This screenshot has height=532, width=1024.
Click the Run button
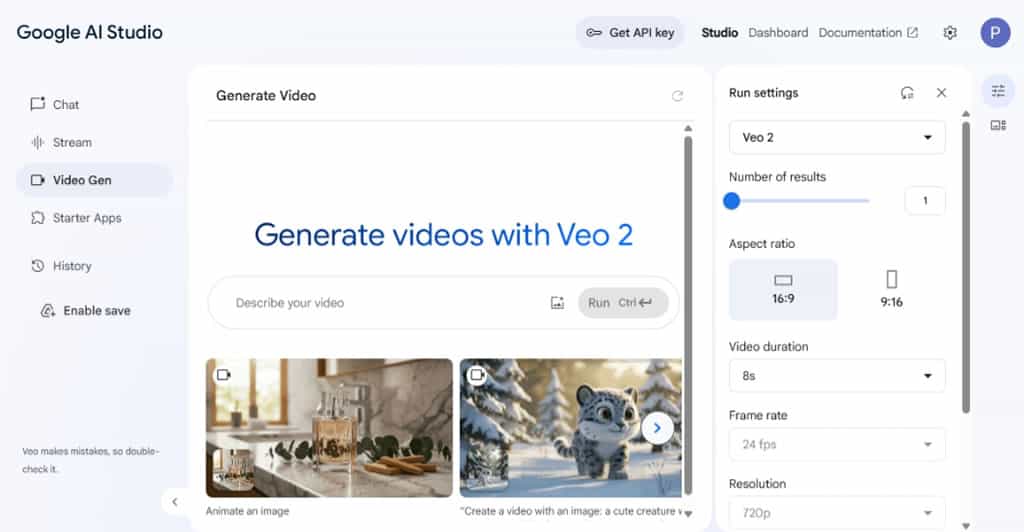tap(622, 303)
